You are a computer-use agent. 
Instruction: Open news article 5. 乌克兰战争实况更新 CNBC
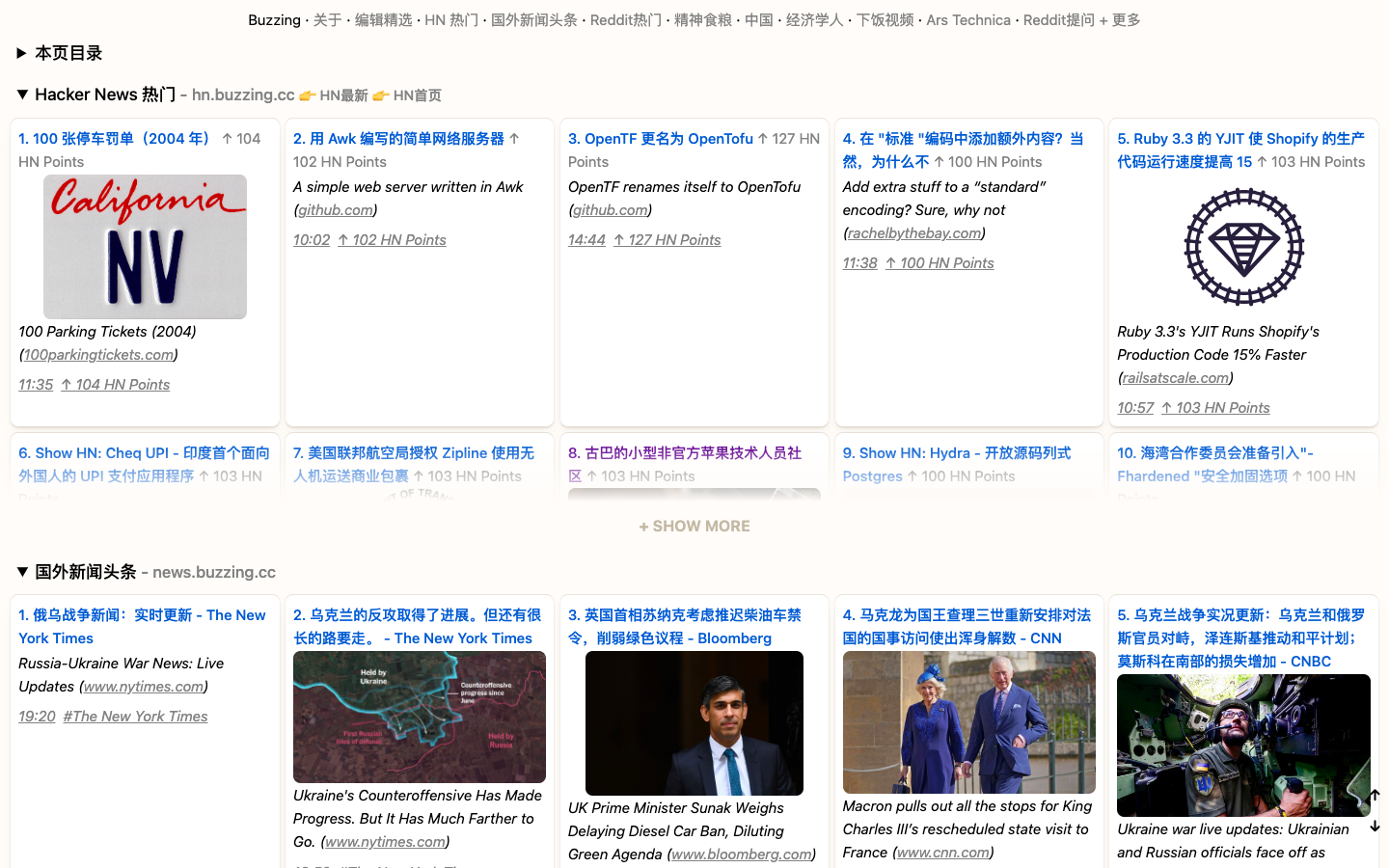1241,637
